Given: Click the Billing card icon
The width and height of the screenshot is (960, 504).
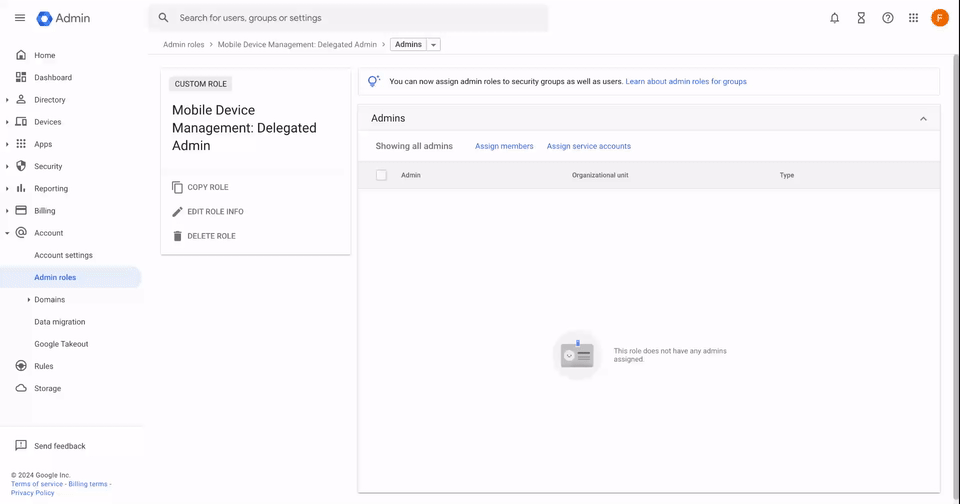Looking at the screenshot, I should 21,210.
